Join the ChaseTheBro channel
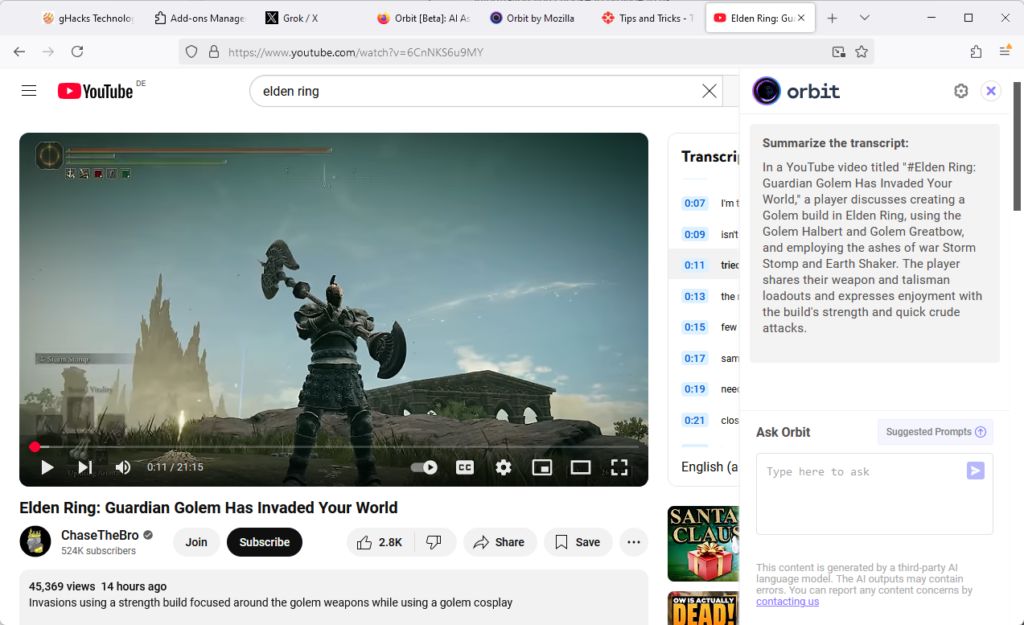 tap(196, 542)
